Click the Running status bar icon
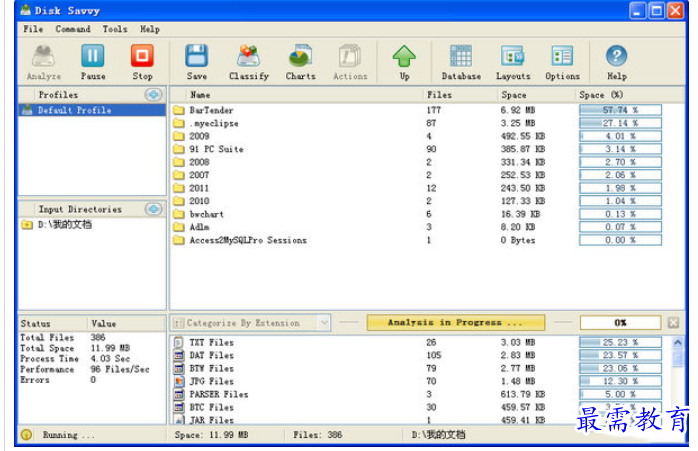698x451 pixels. 26,435
